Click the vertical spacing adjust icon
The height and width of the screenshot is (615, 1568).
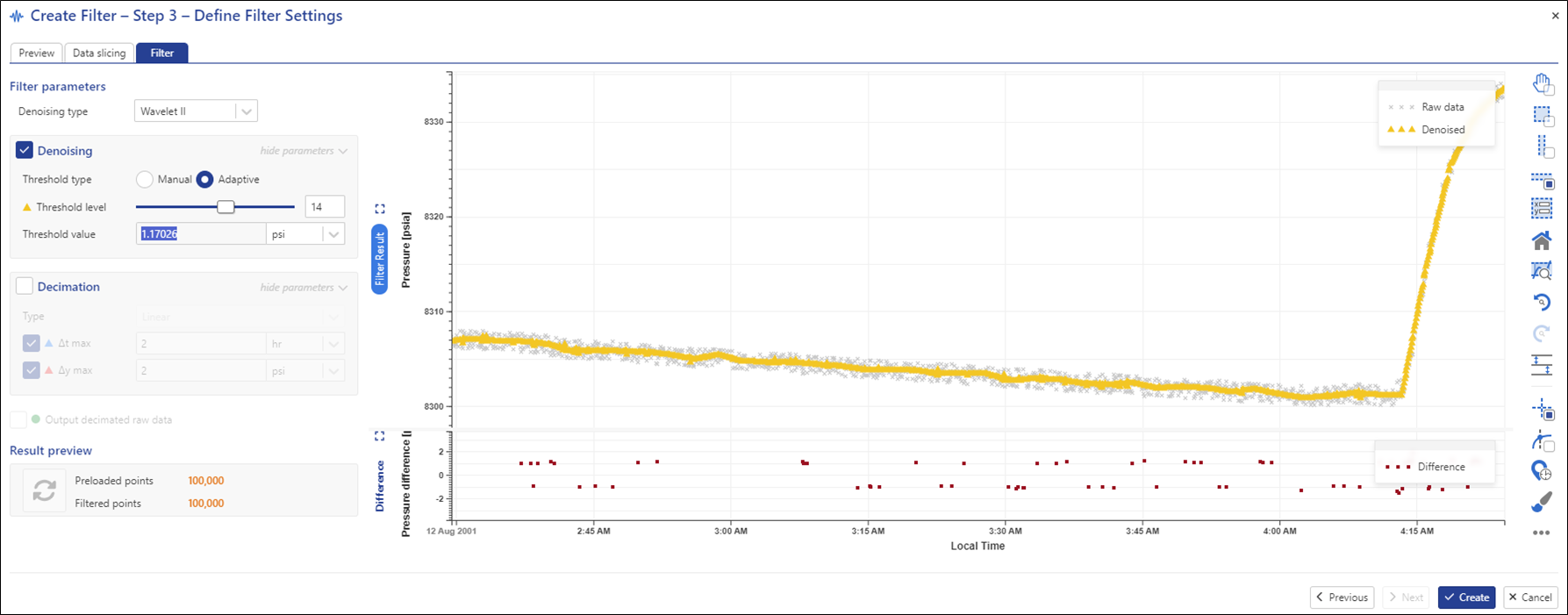1542,365
